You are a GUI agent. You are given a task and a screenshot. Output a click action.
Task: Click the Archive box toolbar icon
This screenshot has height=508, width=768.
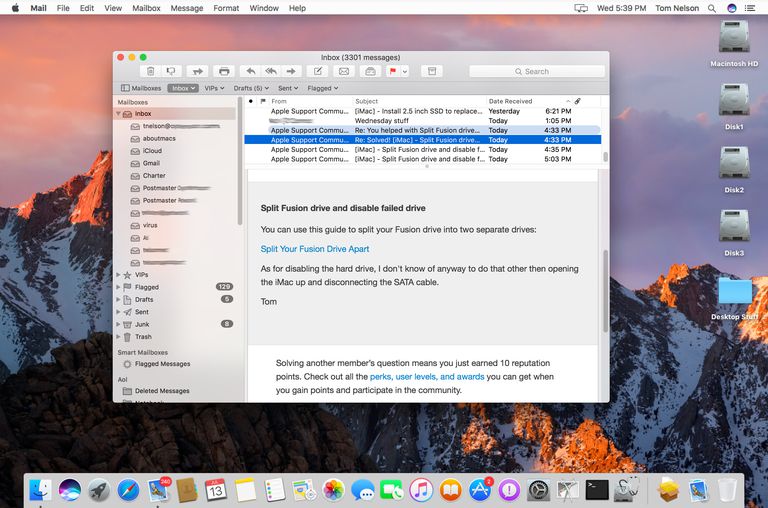tap(431, 71)
